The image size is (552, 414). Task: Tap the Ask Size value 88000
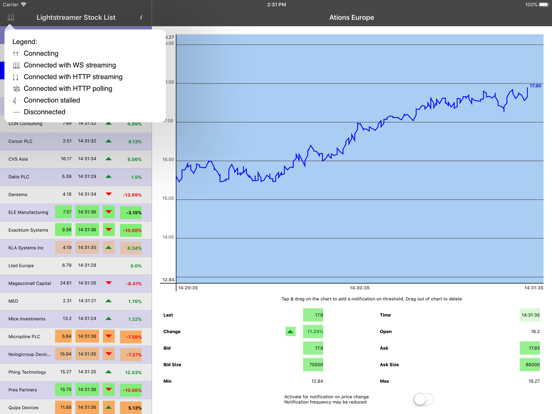530,365
